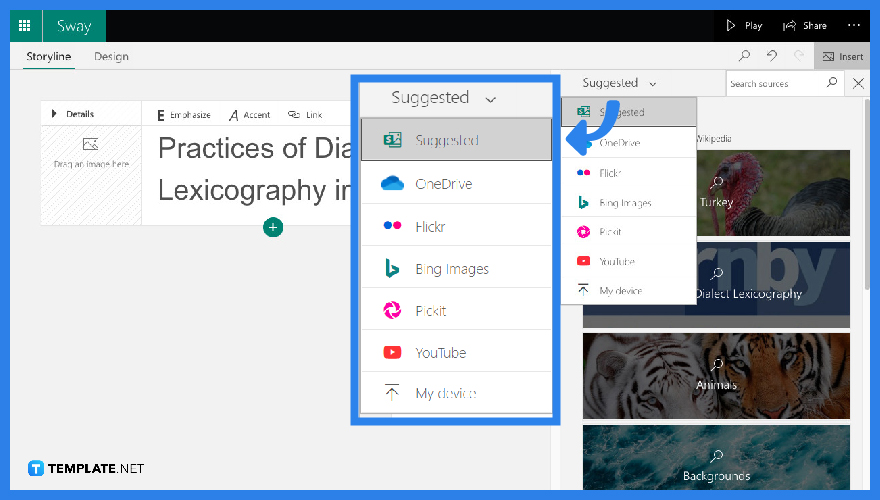Toggle the Insert panel button
This screenshot has height=500, width=880.
842,57
